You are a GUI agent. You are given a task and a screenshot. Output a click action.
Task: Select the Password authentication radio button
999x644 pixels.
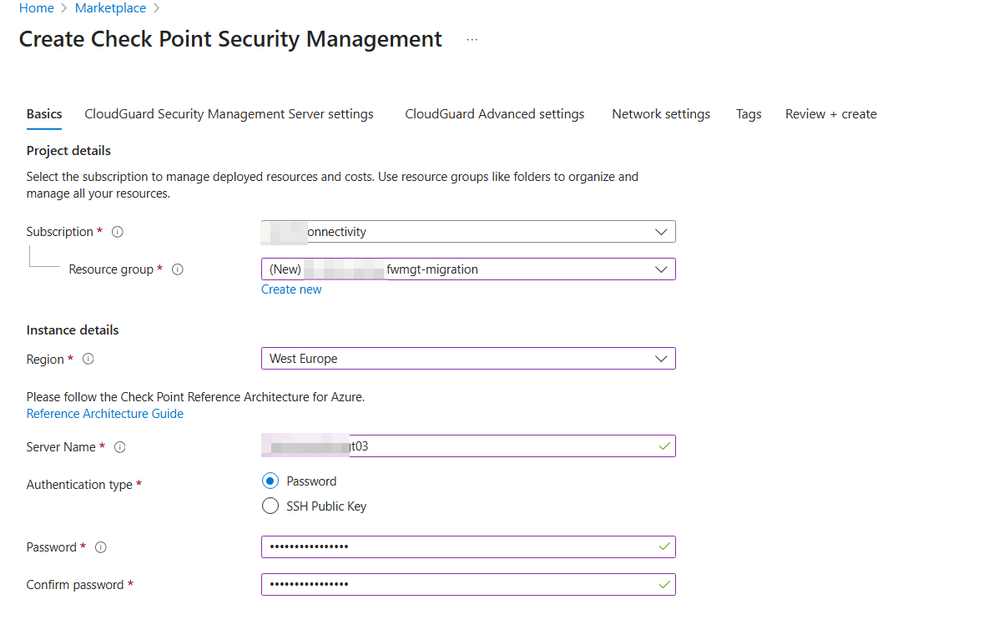[270, 481]
